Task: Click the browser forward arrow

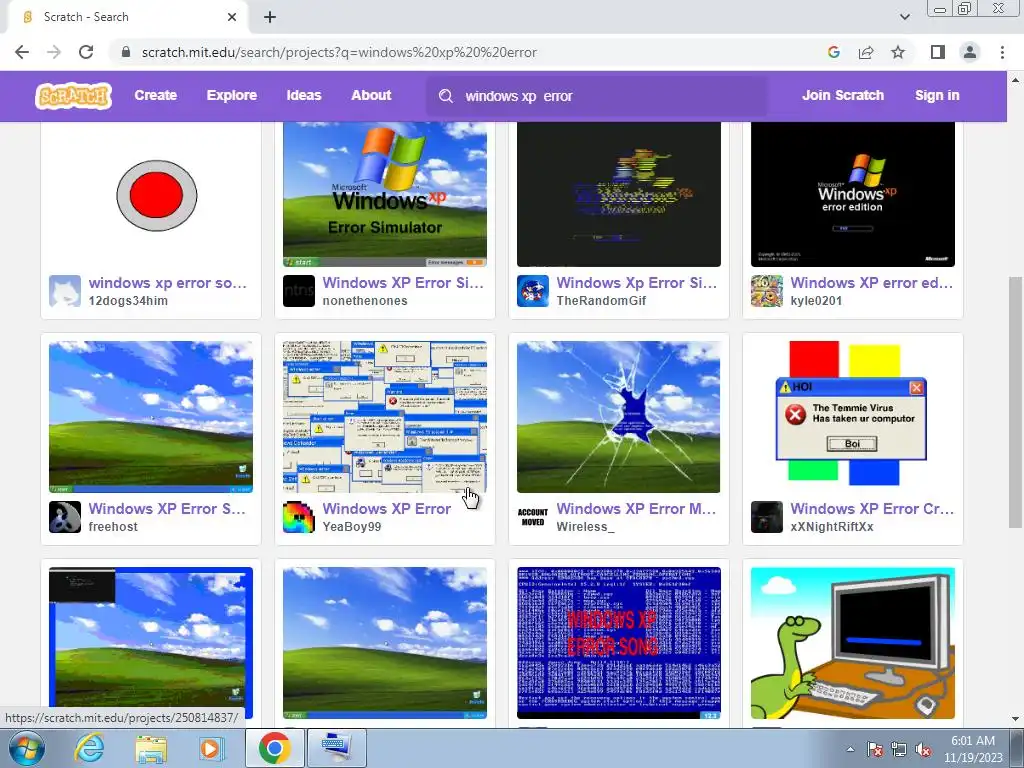Action: click(x=54, y=52)
